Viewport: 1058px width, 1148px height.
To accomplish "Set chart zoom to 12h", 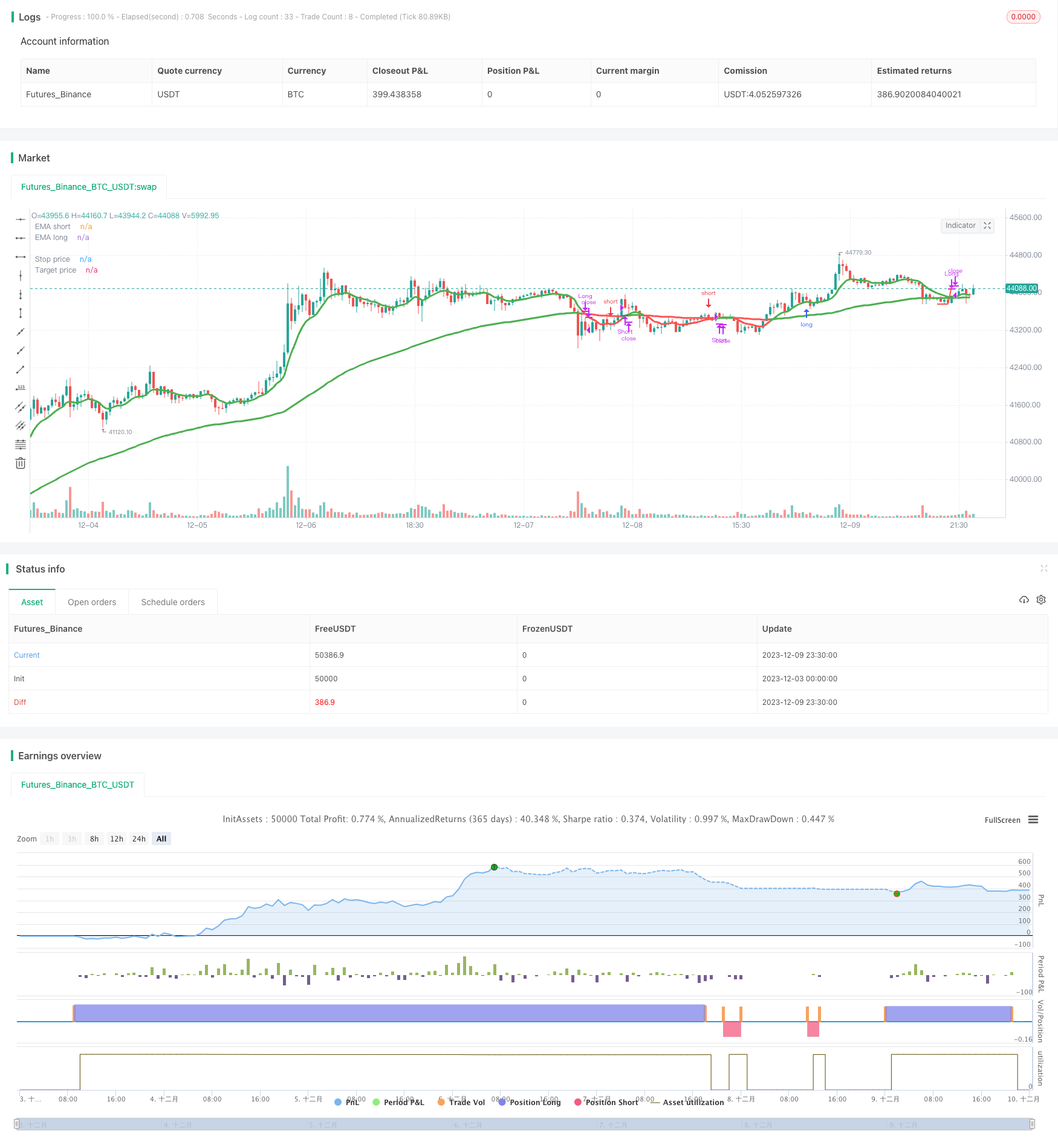I will coord(117,838).
